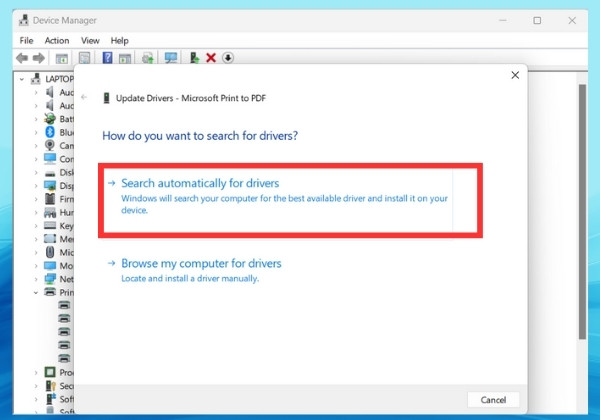The width and height of the screenshot is (600, 420).
Task: Click the Print queues printer icon
Action: tap(50, 292)
